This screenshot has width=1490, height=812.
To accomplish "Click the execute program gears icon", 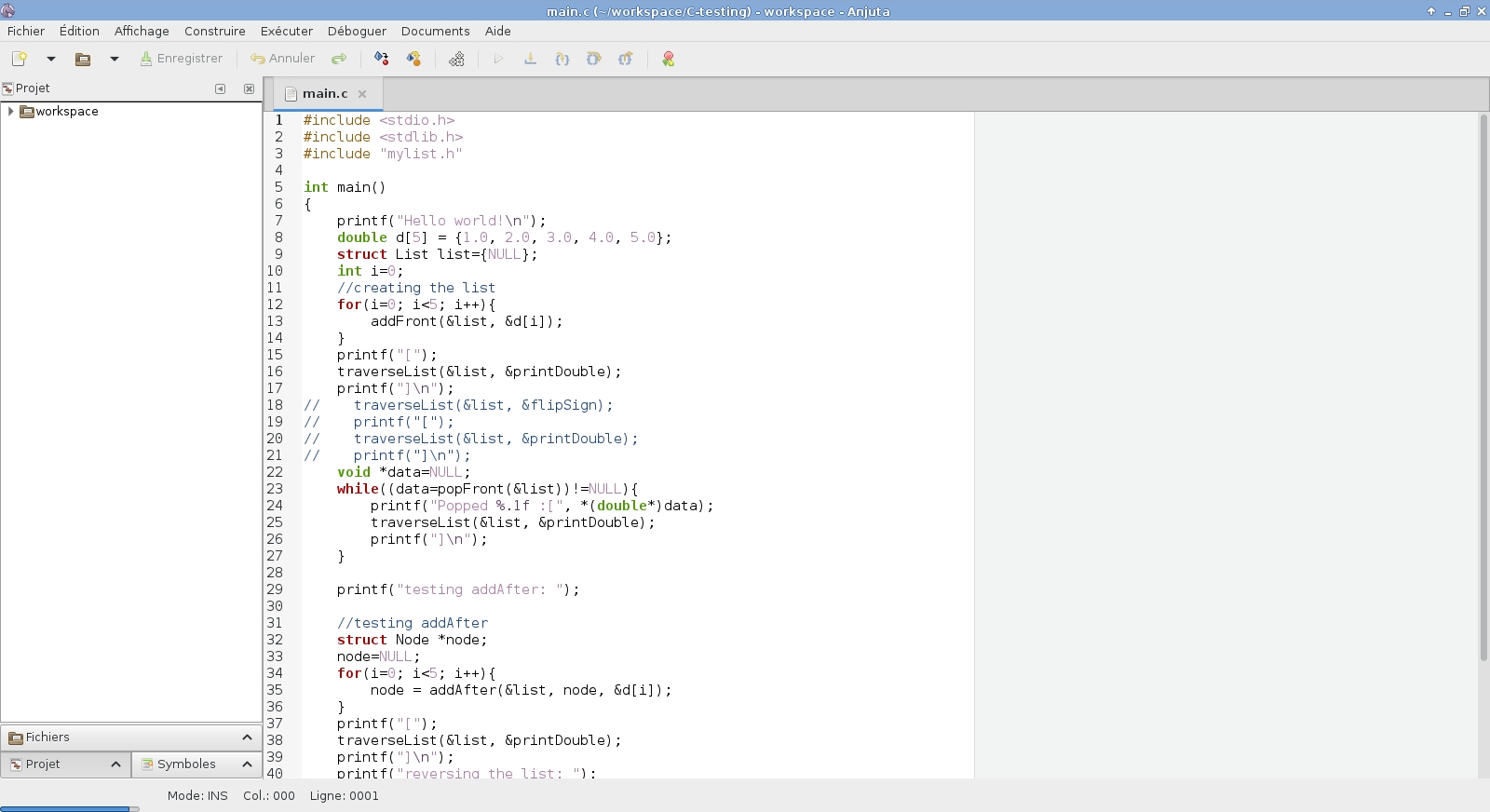I will click(456, 59).
